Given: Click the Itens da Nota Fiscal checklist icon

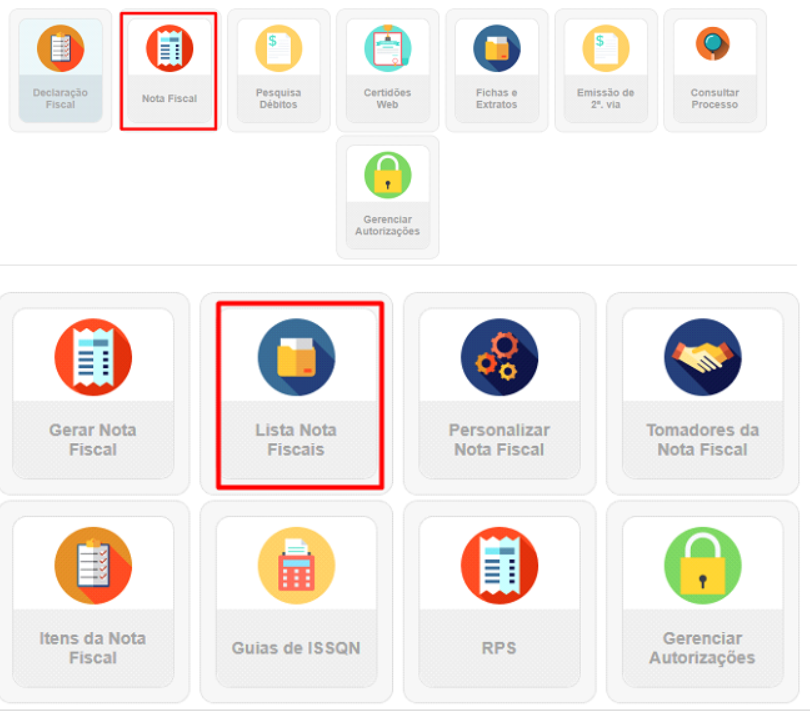Looking at the screenshot, I should pyautogui.click(x=93, y=565).
